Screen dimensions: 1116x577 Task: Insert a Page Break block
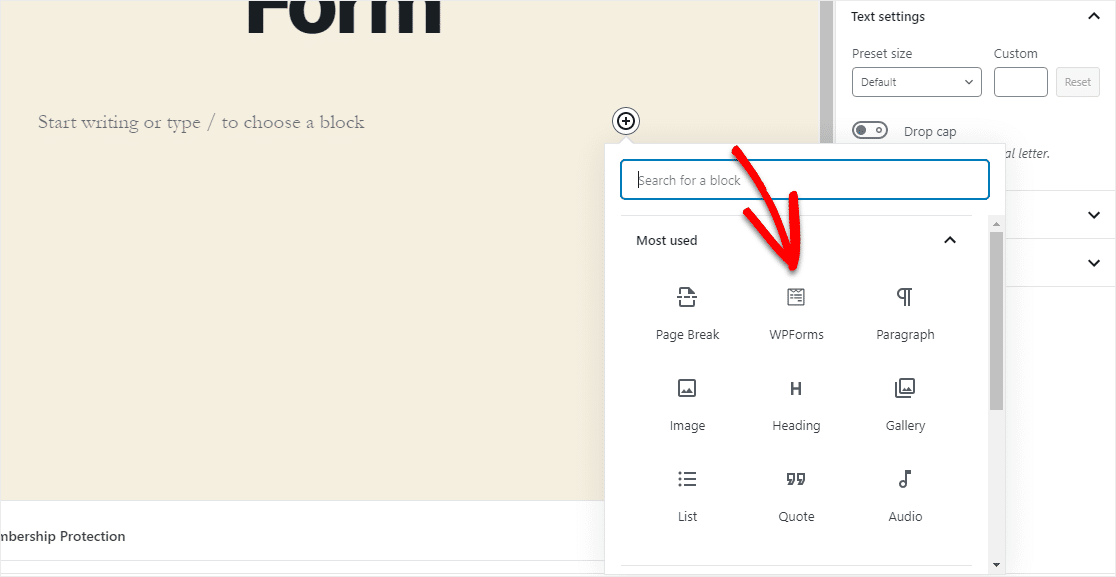(x=687, y=313)
